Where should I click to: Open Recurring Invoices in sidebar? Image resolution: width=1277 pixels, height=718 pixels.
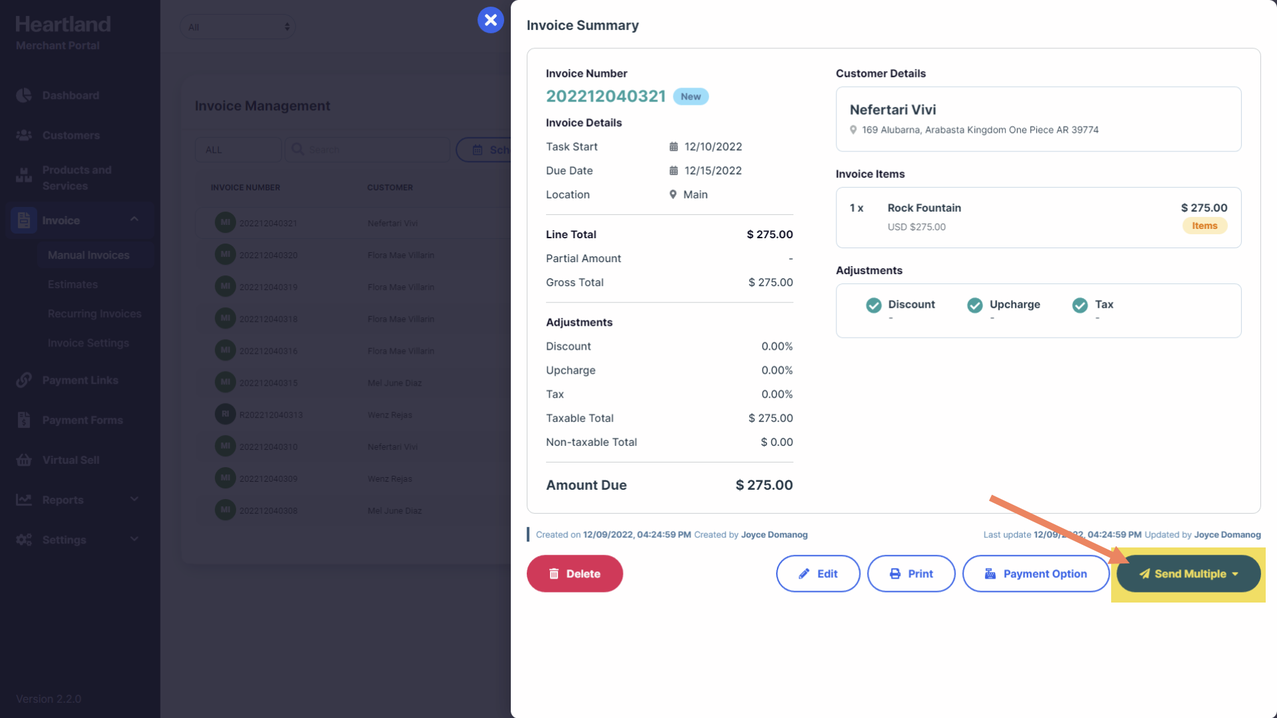point(94,314)
